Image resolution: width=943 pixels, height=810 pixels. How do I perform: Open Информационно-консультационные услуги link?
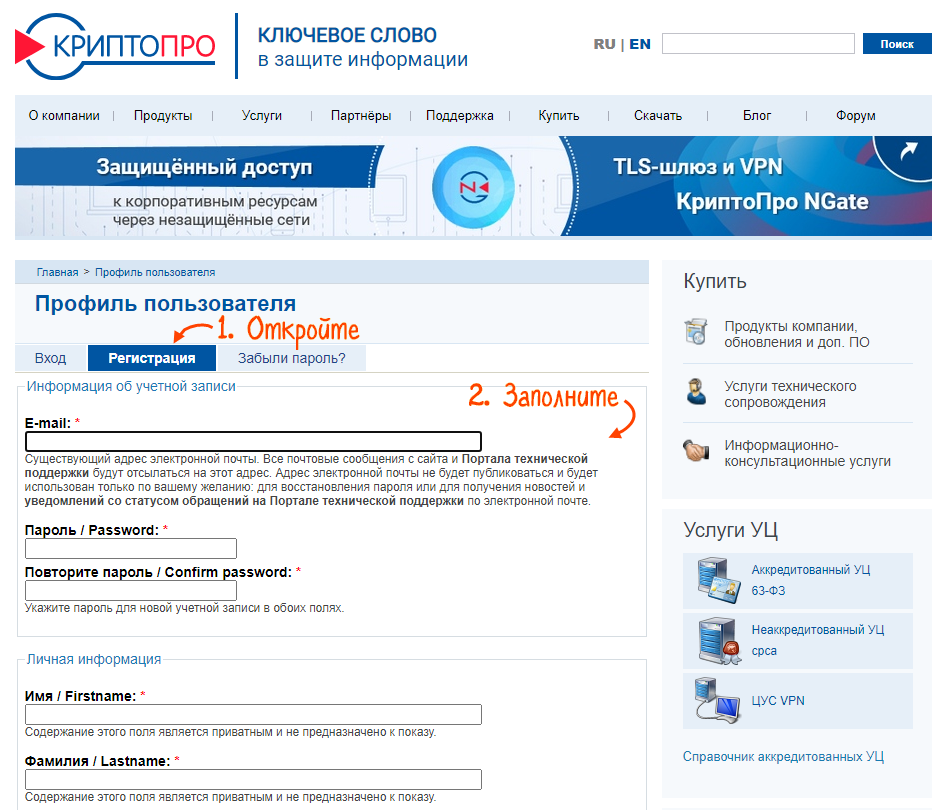click(807, 453)
